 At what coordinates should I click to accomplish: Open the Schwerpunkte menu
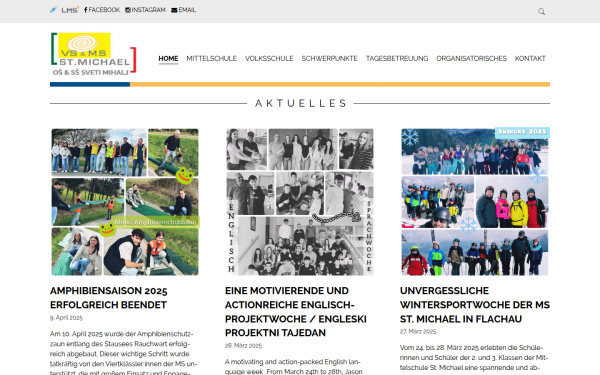pos(329,59)
